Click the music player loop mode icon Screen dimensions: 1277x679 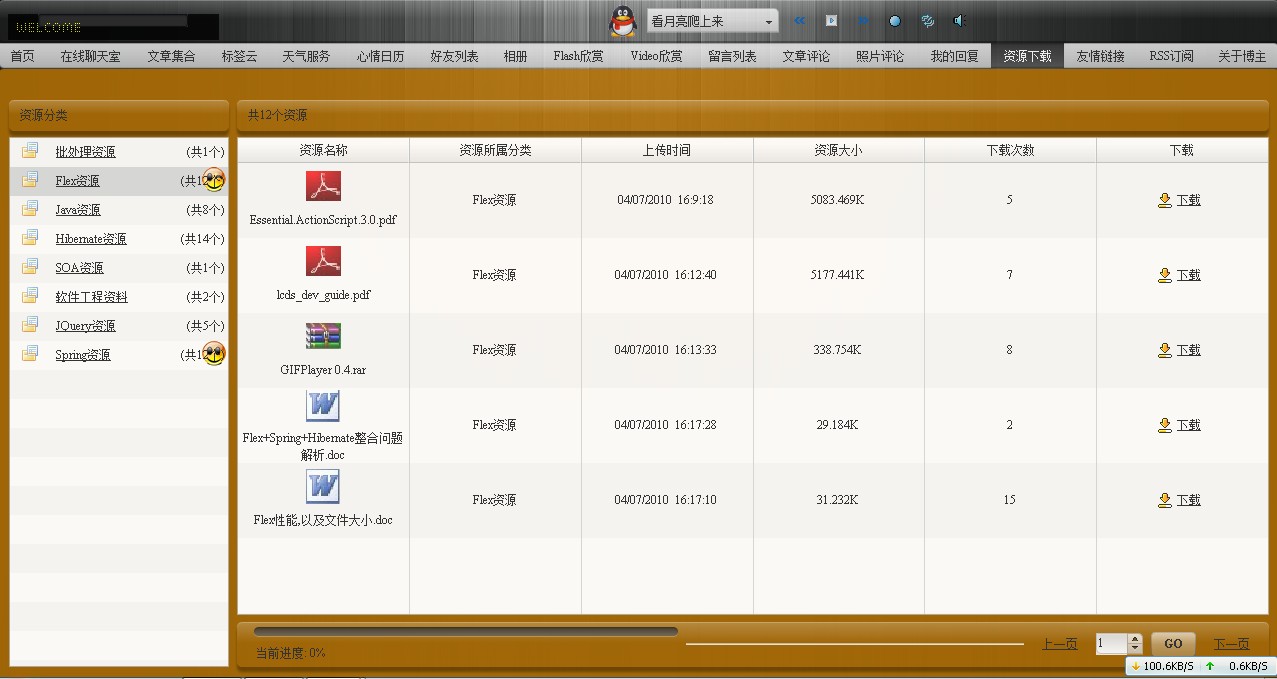tap(927, 21)
